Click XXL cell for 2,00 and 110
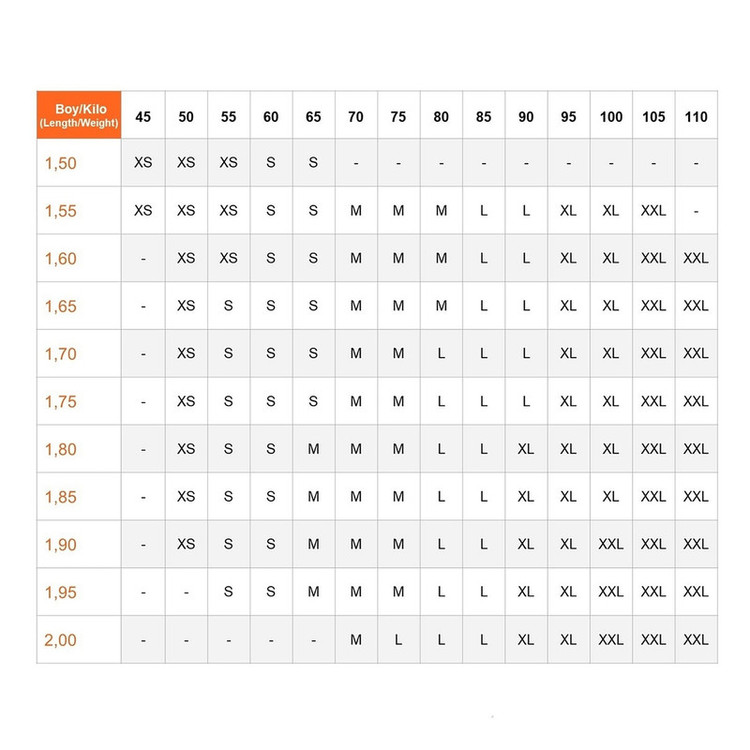The height and width of the screenshot is (750, 750). pyautogui.click(x=696, y=639)
